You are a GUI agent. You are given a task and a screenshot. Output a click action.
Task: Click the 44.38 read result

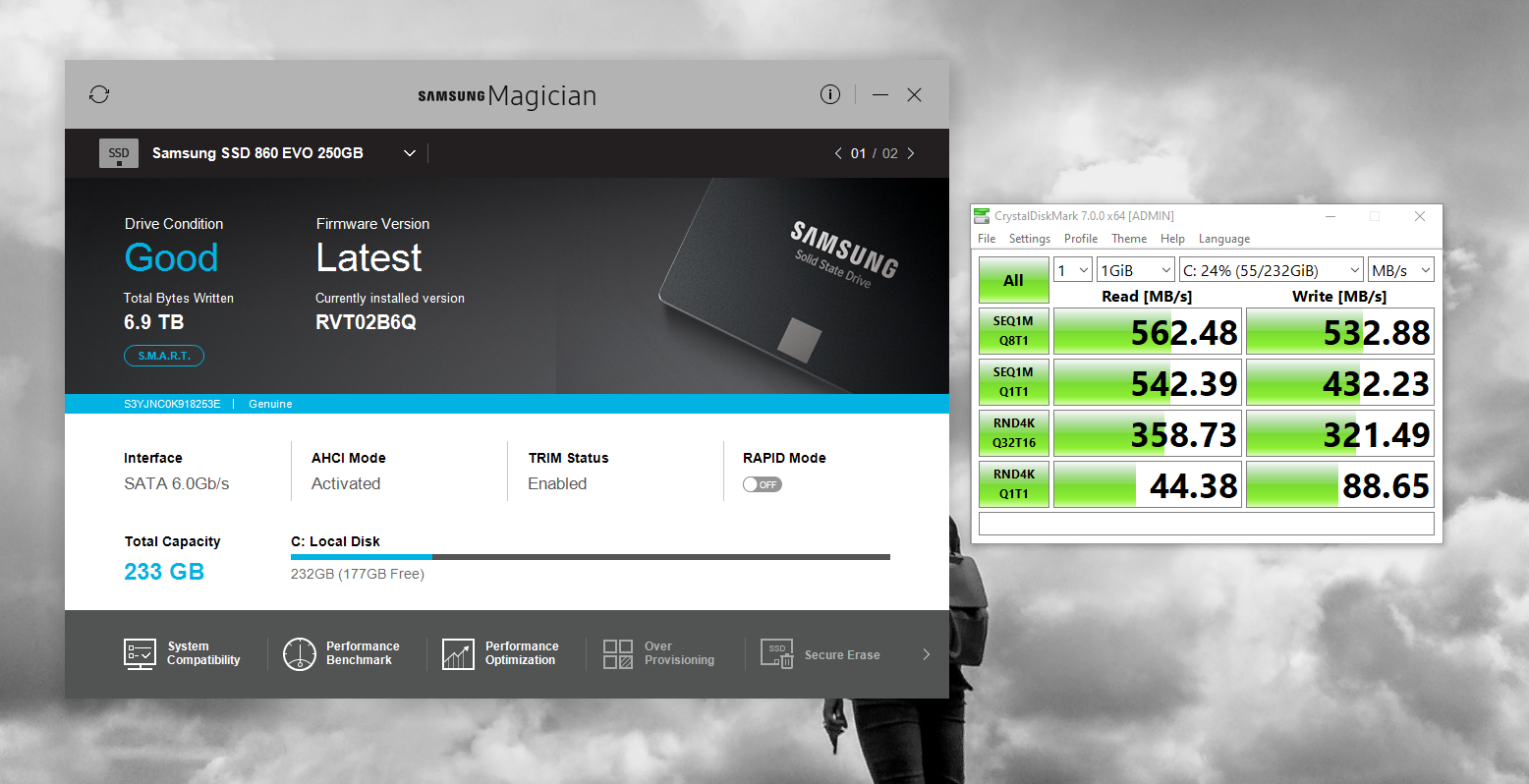click(1148, 485)
